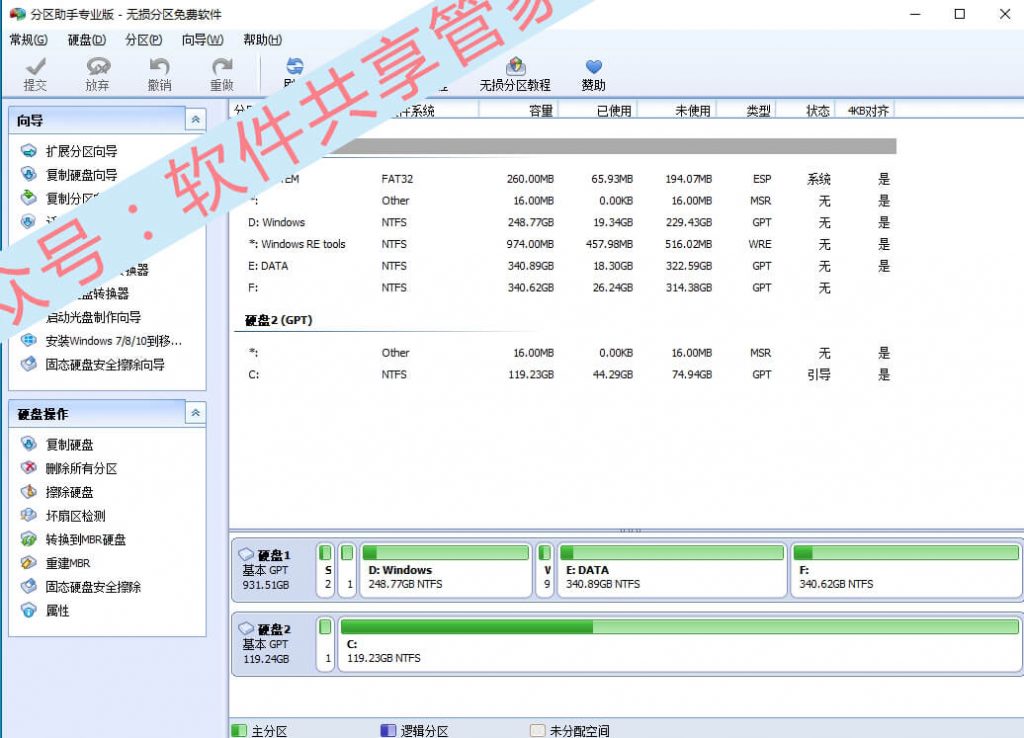Sort by the 4KB对齐 column header
The width and height of the screenshot is (1024, 738).
pyautogui.click(x=865, y=110)
